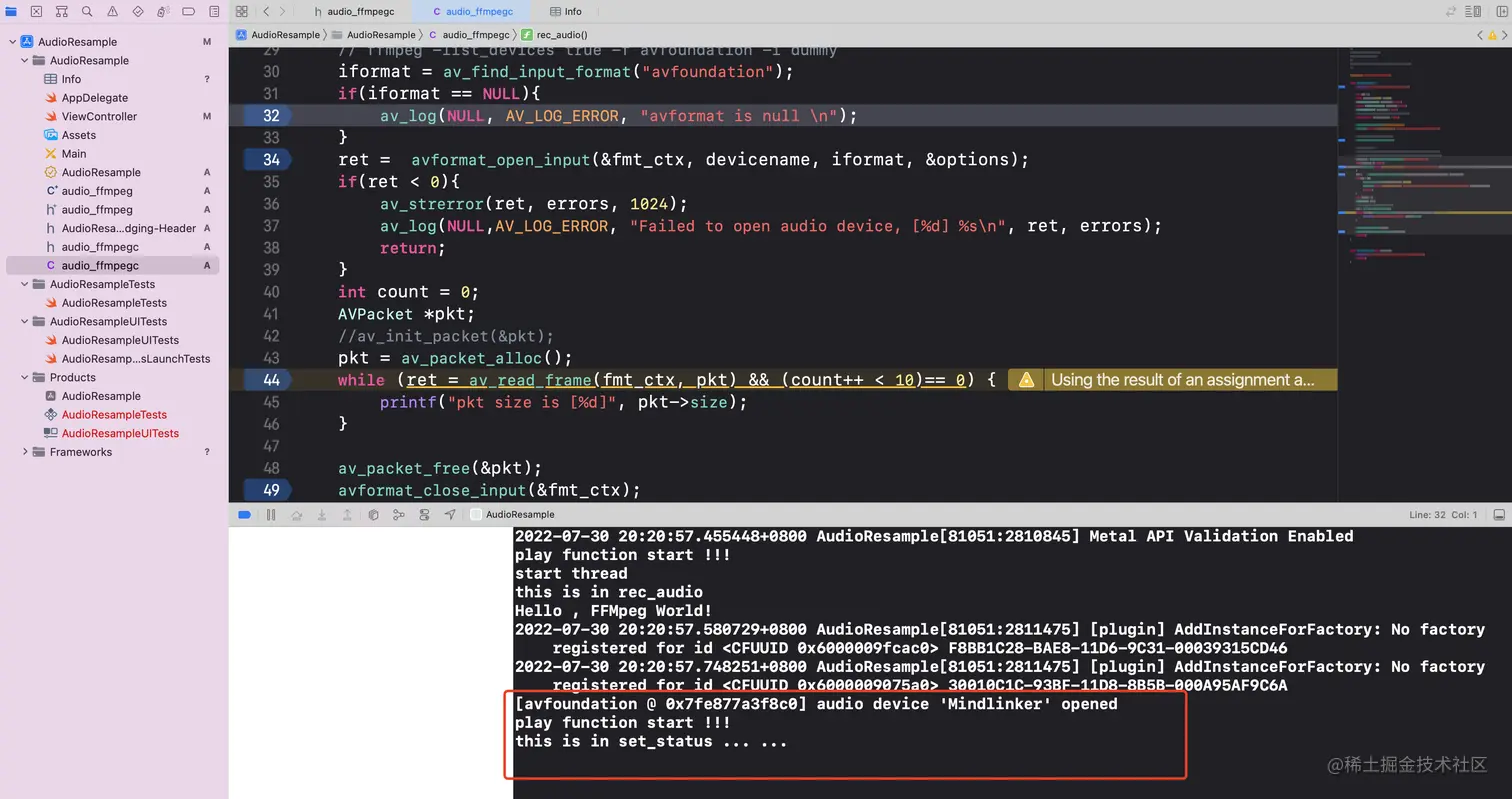Select the AudioResample process in debug bar
This screenshot has height=799, width=1512.
[512, 515]
